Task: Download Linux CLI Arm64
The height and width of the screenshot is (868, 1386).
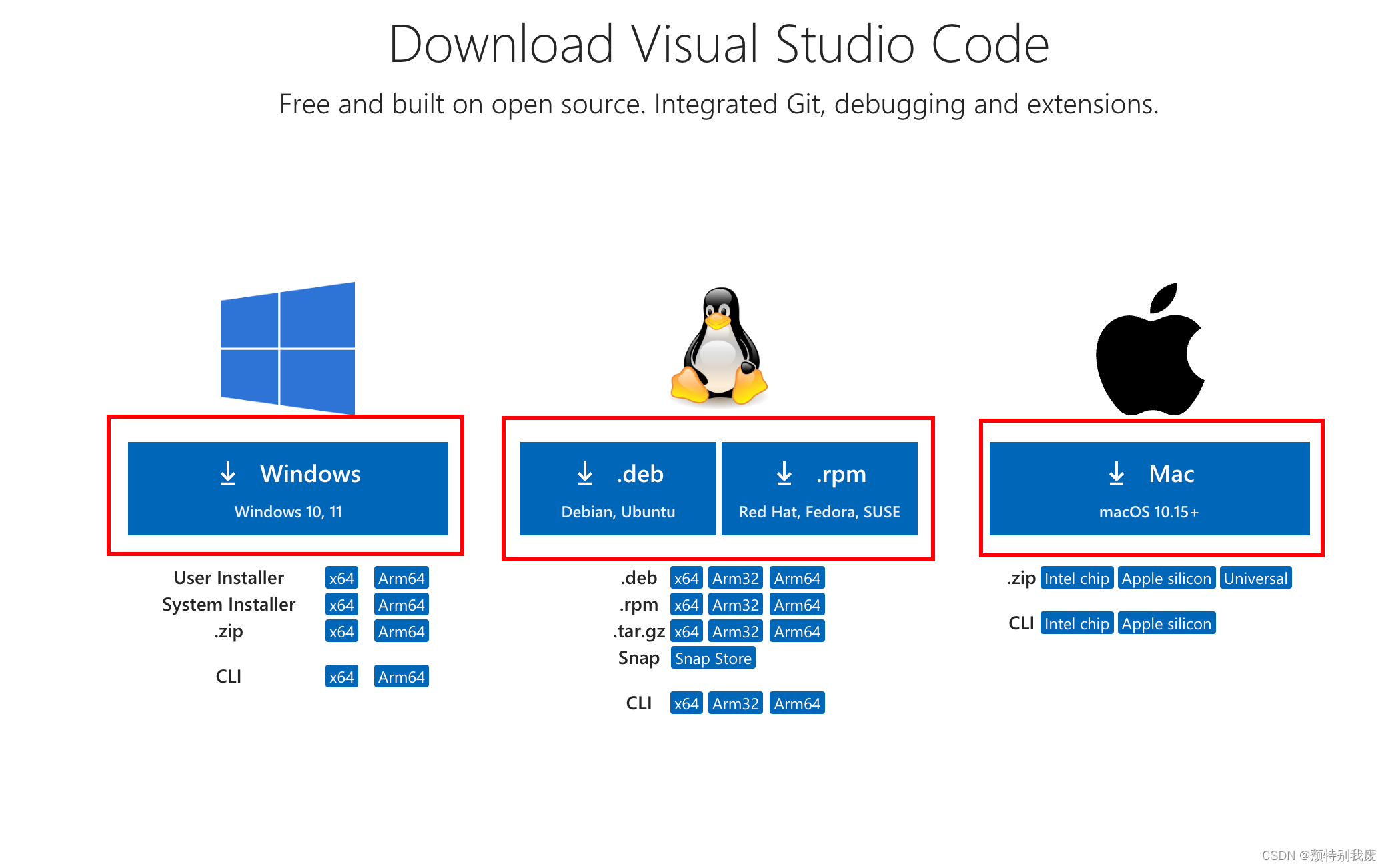Action: coord(798,703)
